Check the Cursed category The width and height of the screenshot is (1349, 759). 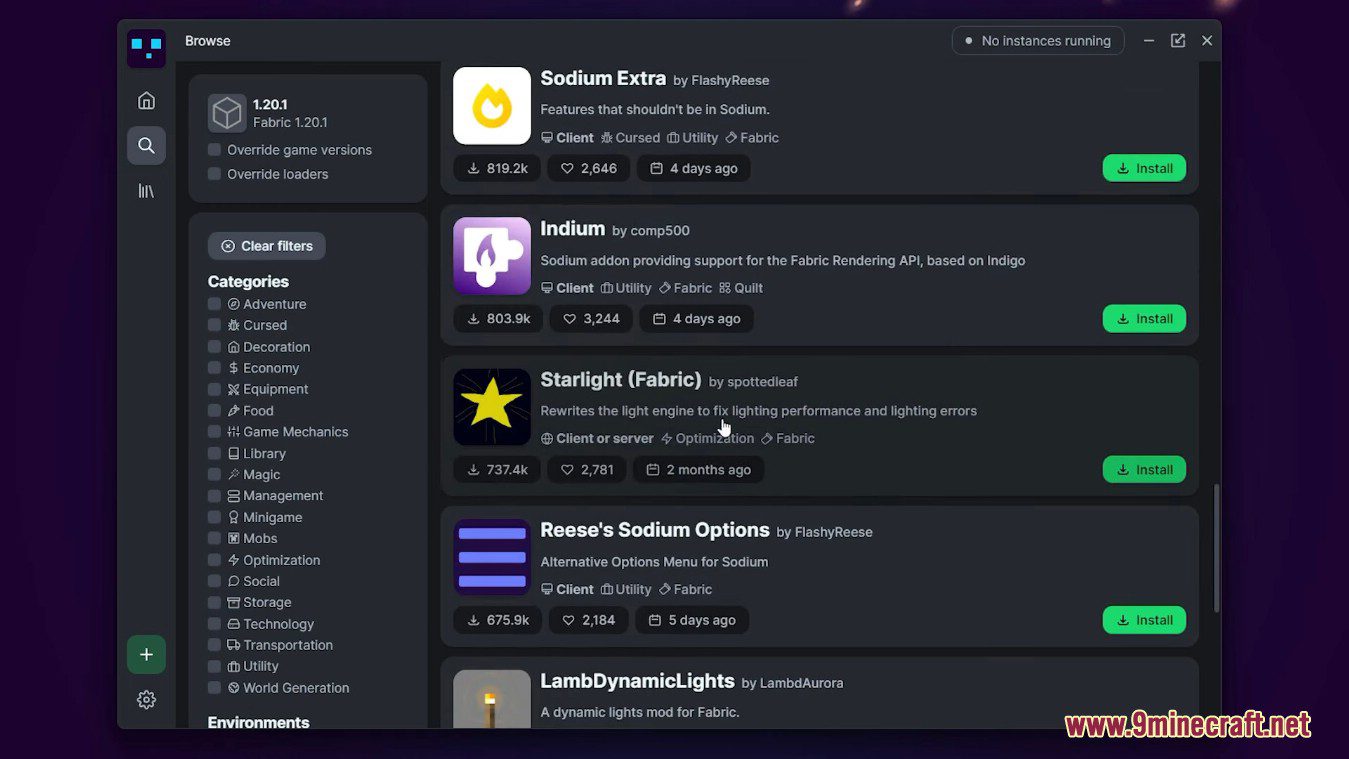tap(214, 325)
